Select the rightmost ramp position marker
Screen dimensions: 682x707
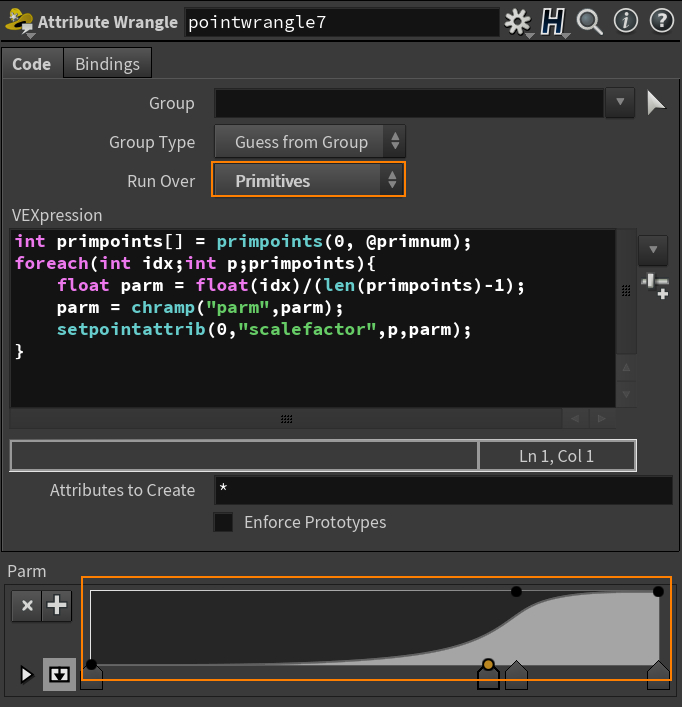pyautogui.click(x=658, y=675)
